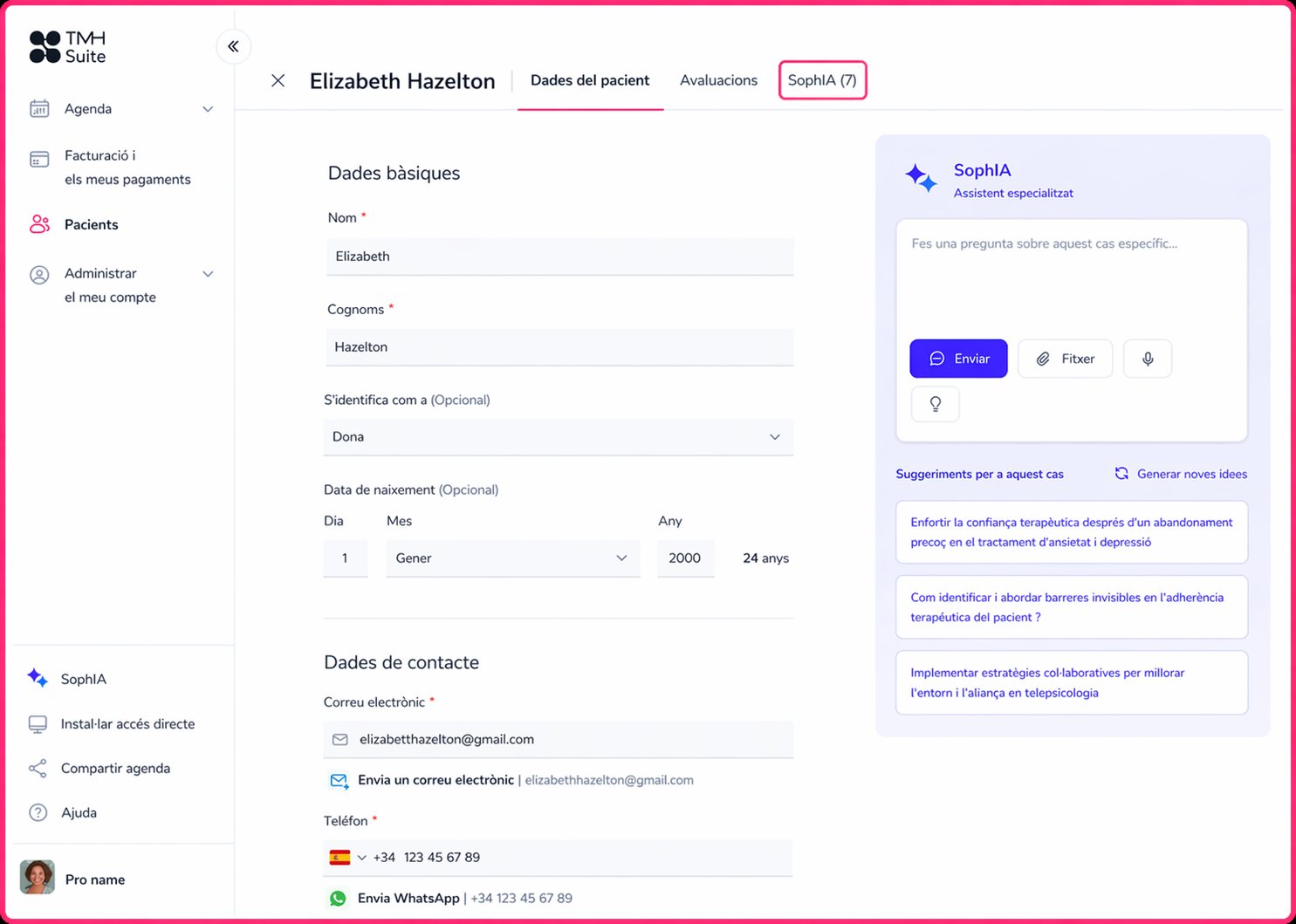Click the Pacients people icon

pos(39,224)
